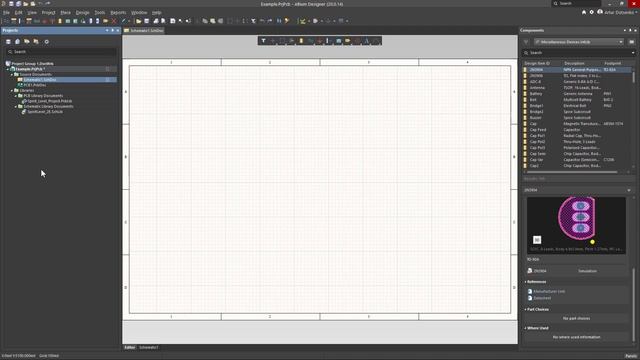Collapse the Part Choices section

(525, 309)
